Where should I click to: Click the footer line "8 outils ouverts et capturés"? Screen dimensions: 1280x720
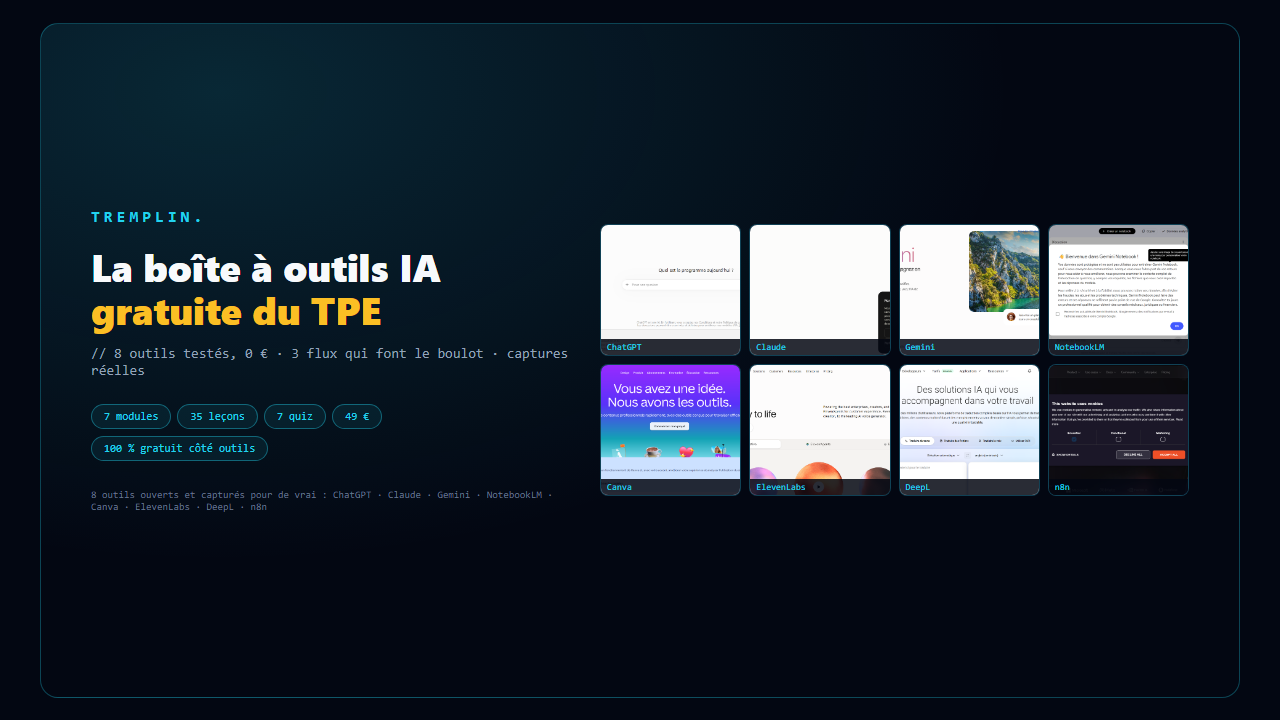322,501
